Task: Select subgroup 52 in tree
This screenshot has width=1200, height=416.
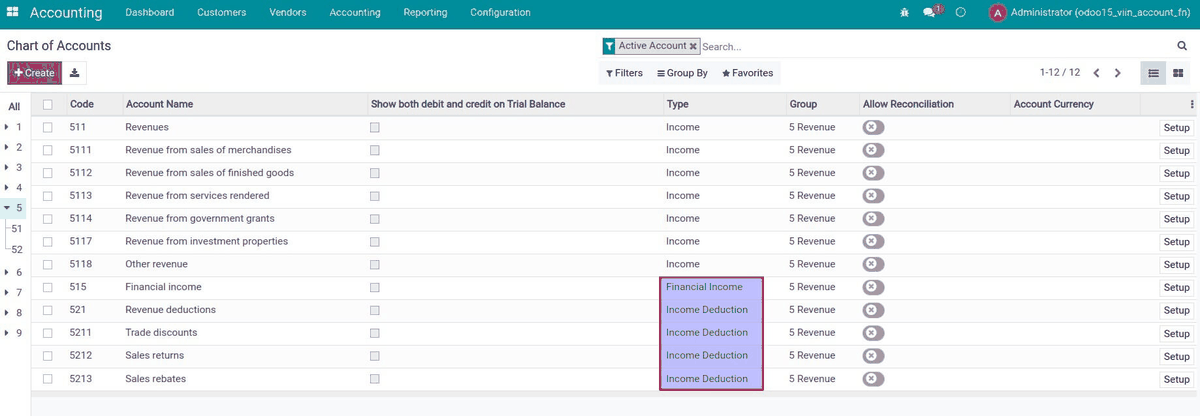Action: 16,250
